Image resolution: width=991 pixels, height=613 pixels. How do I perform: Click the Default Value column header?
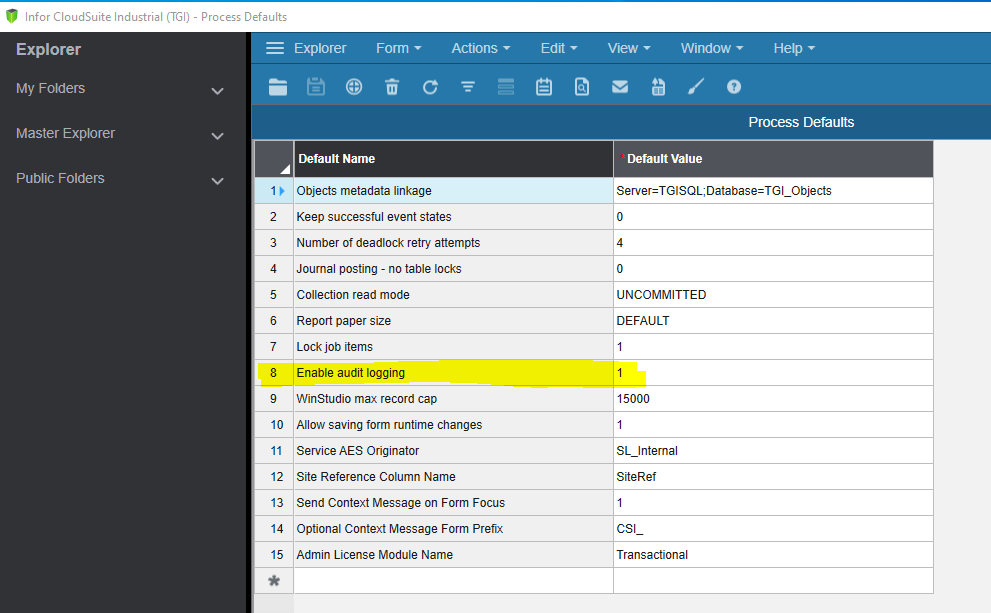click(773, 159)
